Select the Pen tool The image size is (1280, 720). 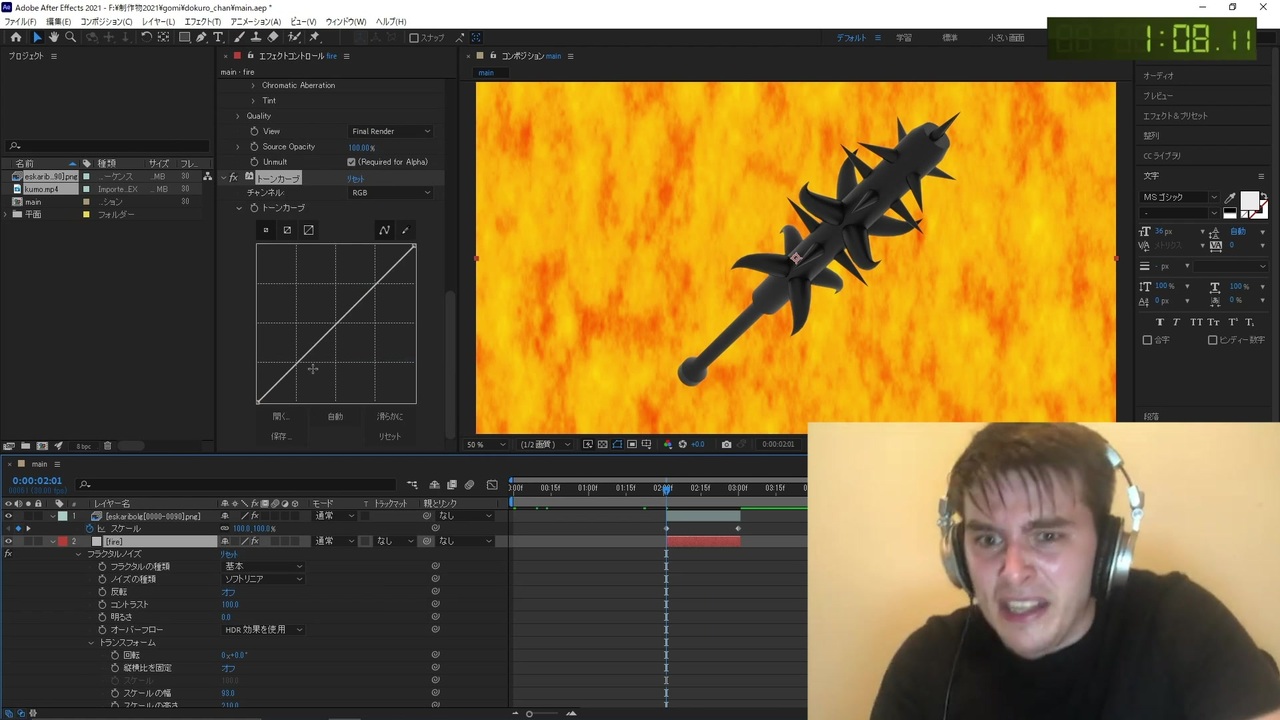[201, 37]
